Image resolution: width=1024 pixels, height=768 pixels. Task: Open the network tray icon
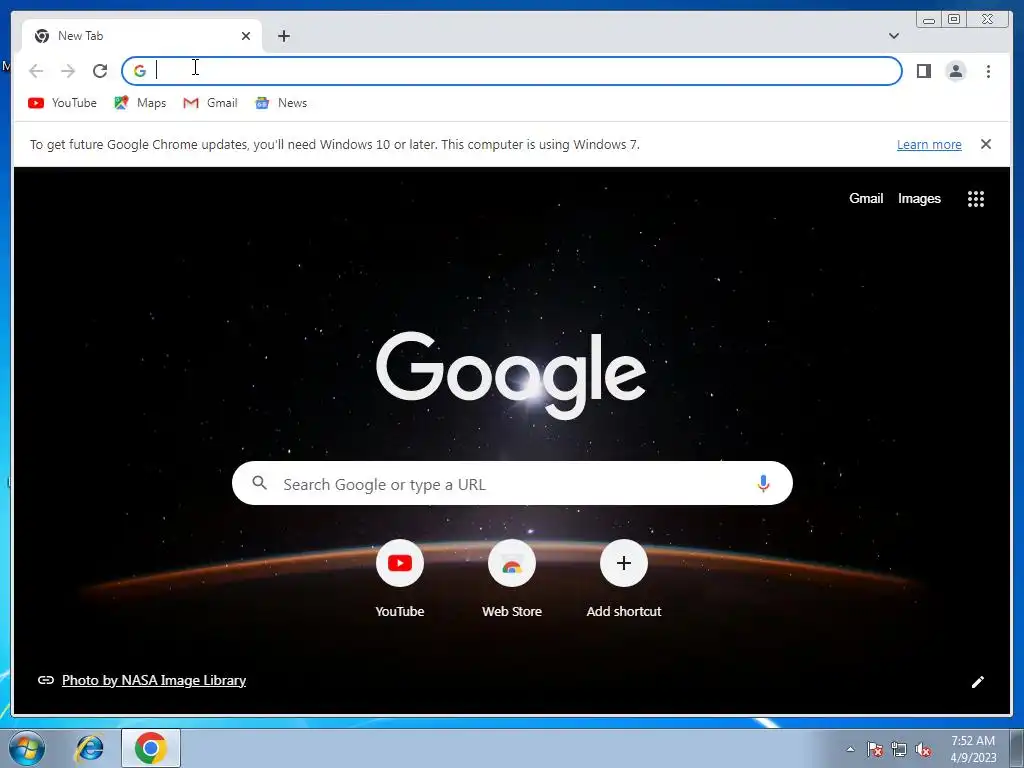click(899, 749)
